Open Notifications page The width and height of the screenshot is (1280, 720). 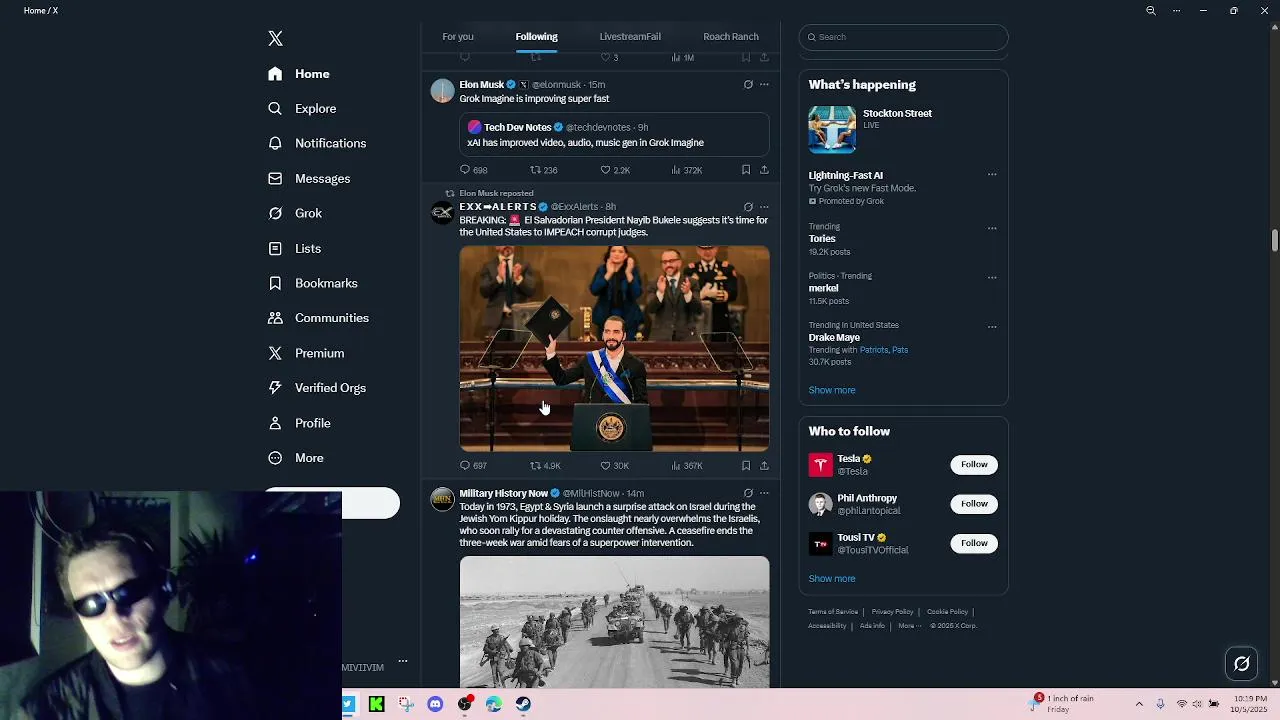(317, 143)
